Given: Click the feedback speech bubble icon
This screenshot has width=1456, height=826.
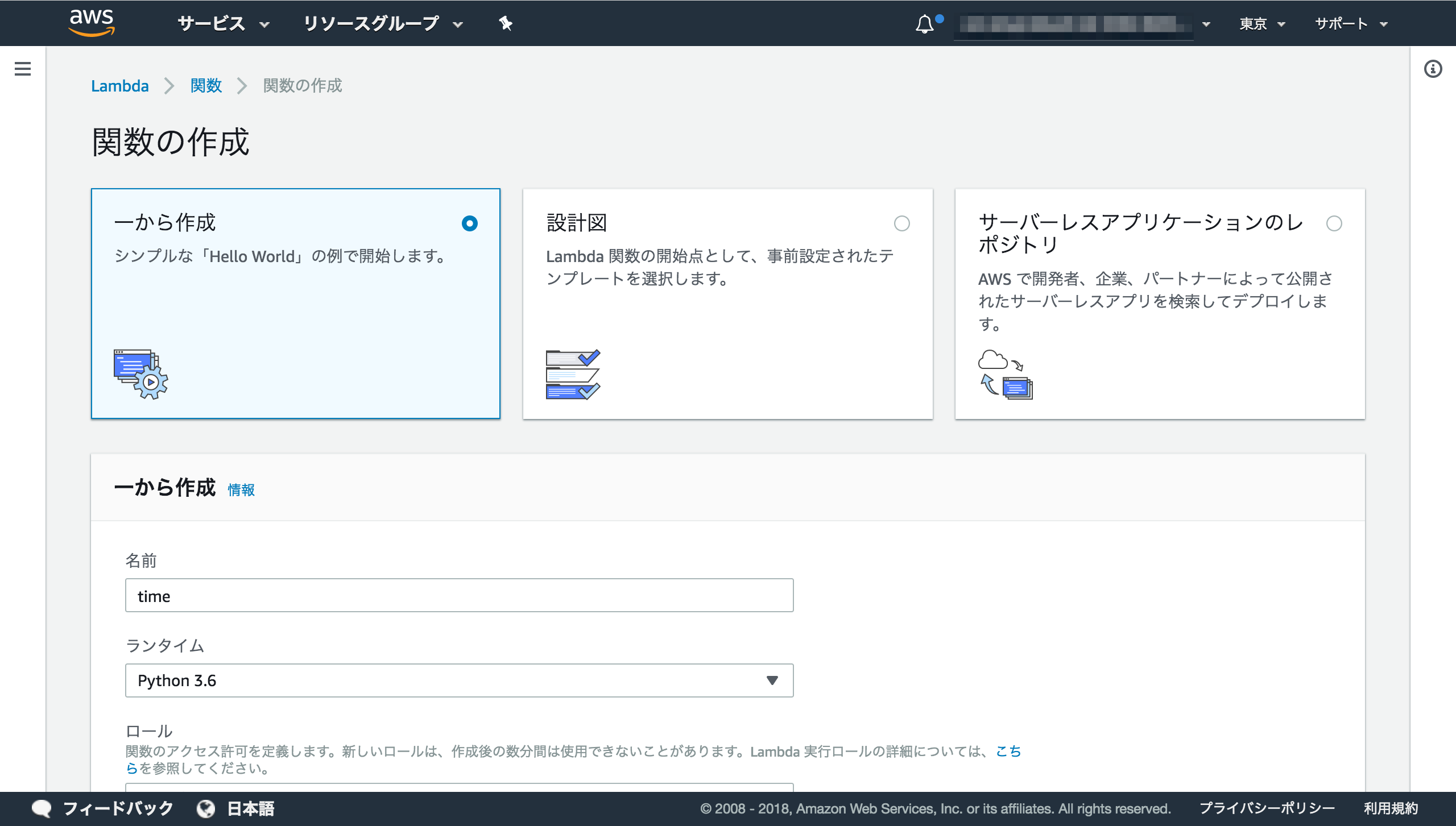Looking at the screenshot, I should coord(42,808).
